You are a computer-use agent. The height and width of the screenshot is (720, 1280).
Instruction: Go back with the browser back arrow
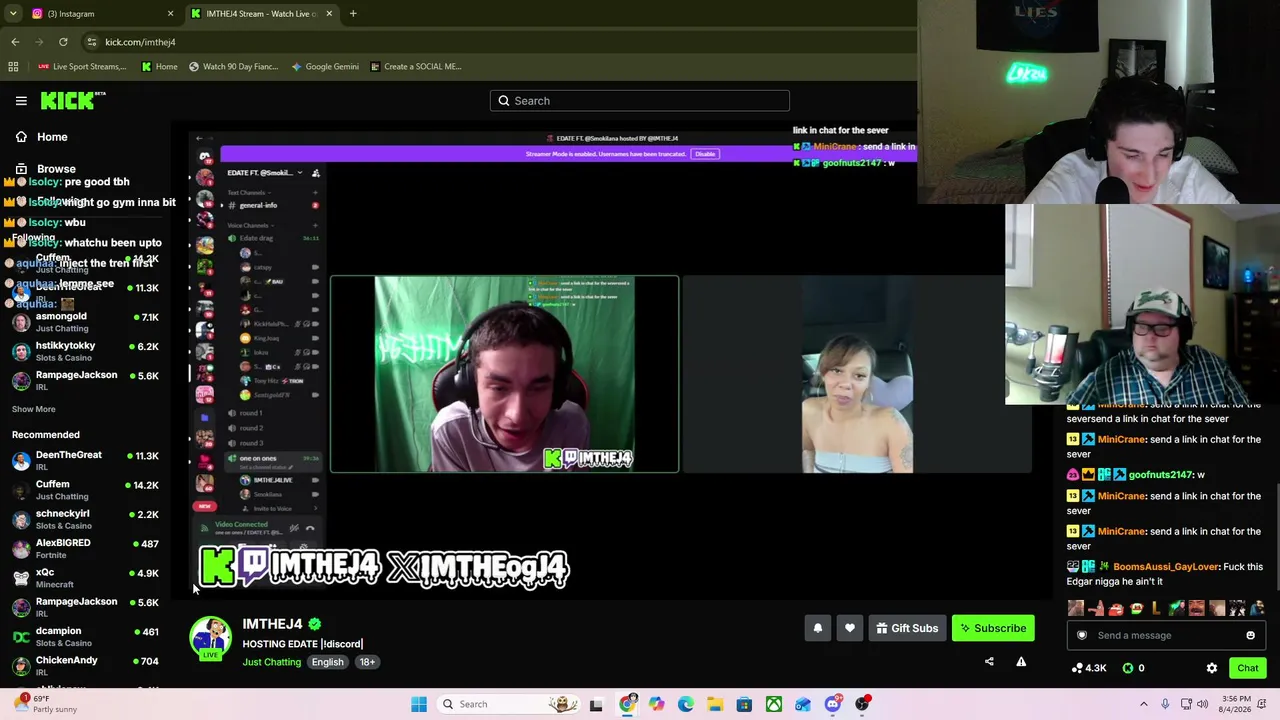coord(15,42)
